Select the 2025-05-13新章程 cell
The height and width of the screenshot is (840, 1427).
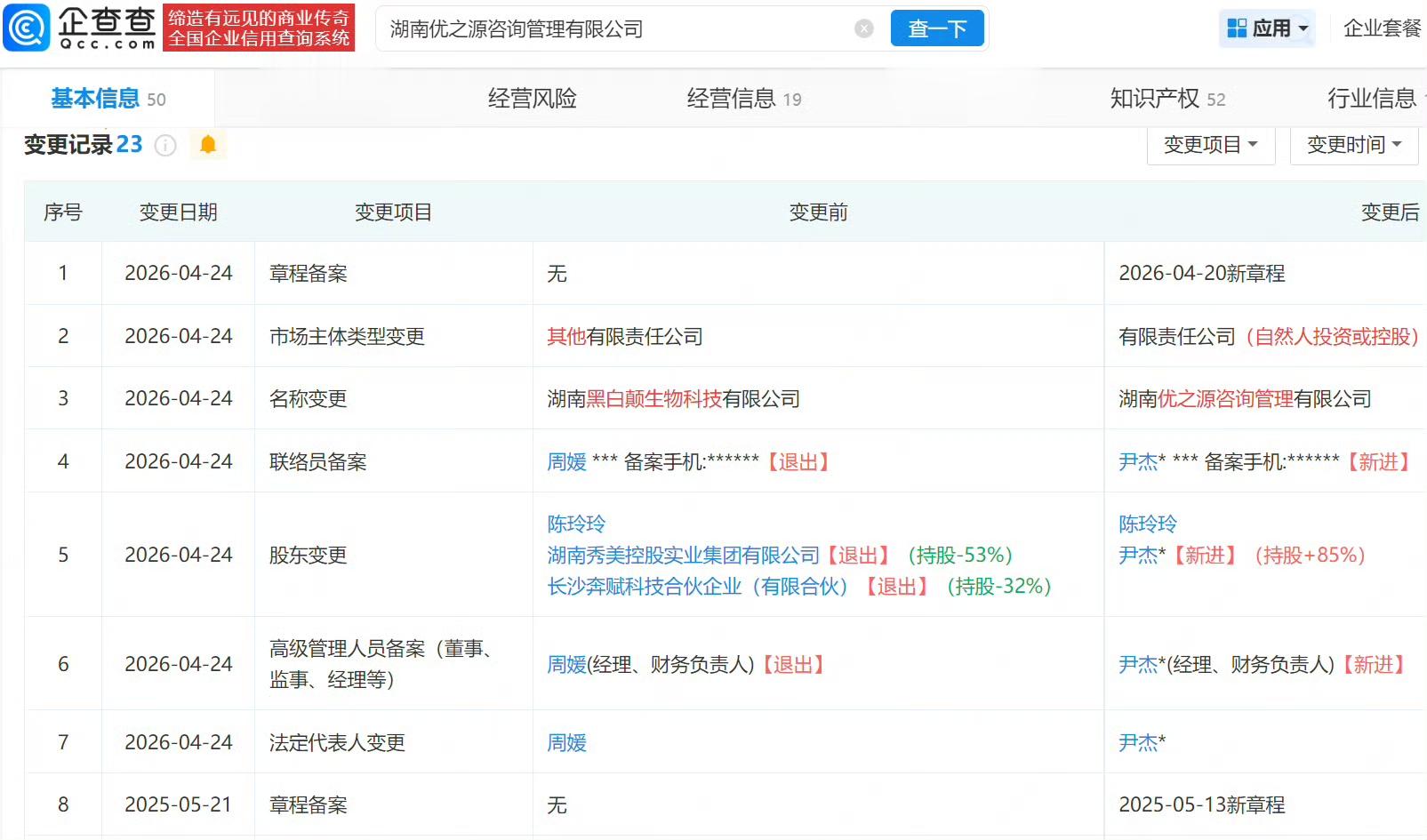point(1265,804)
